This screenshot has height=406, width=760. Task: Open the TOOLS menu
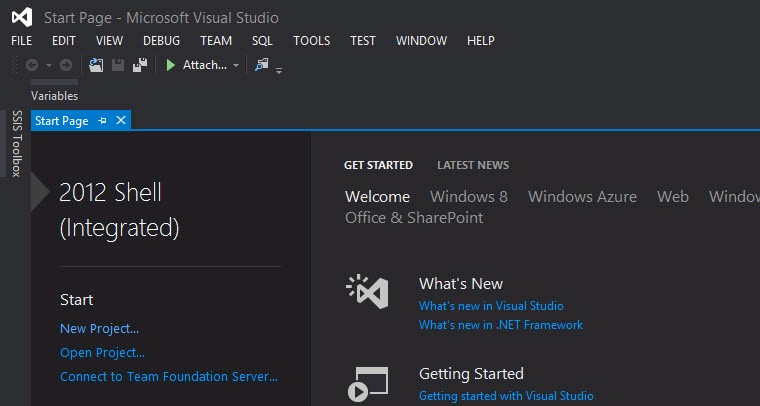(311, 41)
